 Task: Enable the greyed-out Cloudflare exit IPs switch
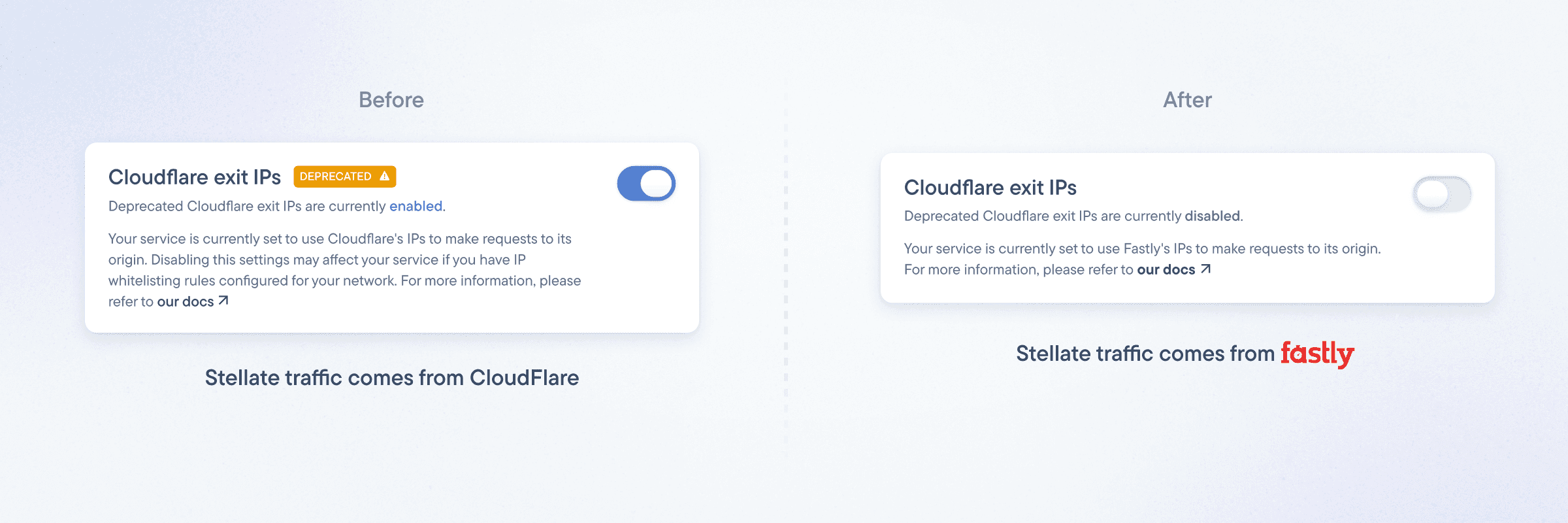pos(1441,194)
